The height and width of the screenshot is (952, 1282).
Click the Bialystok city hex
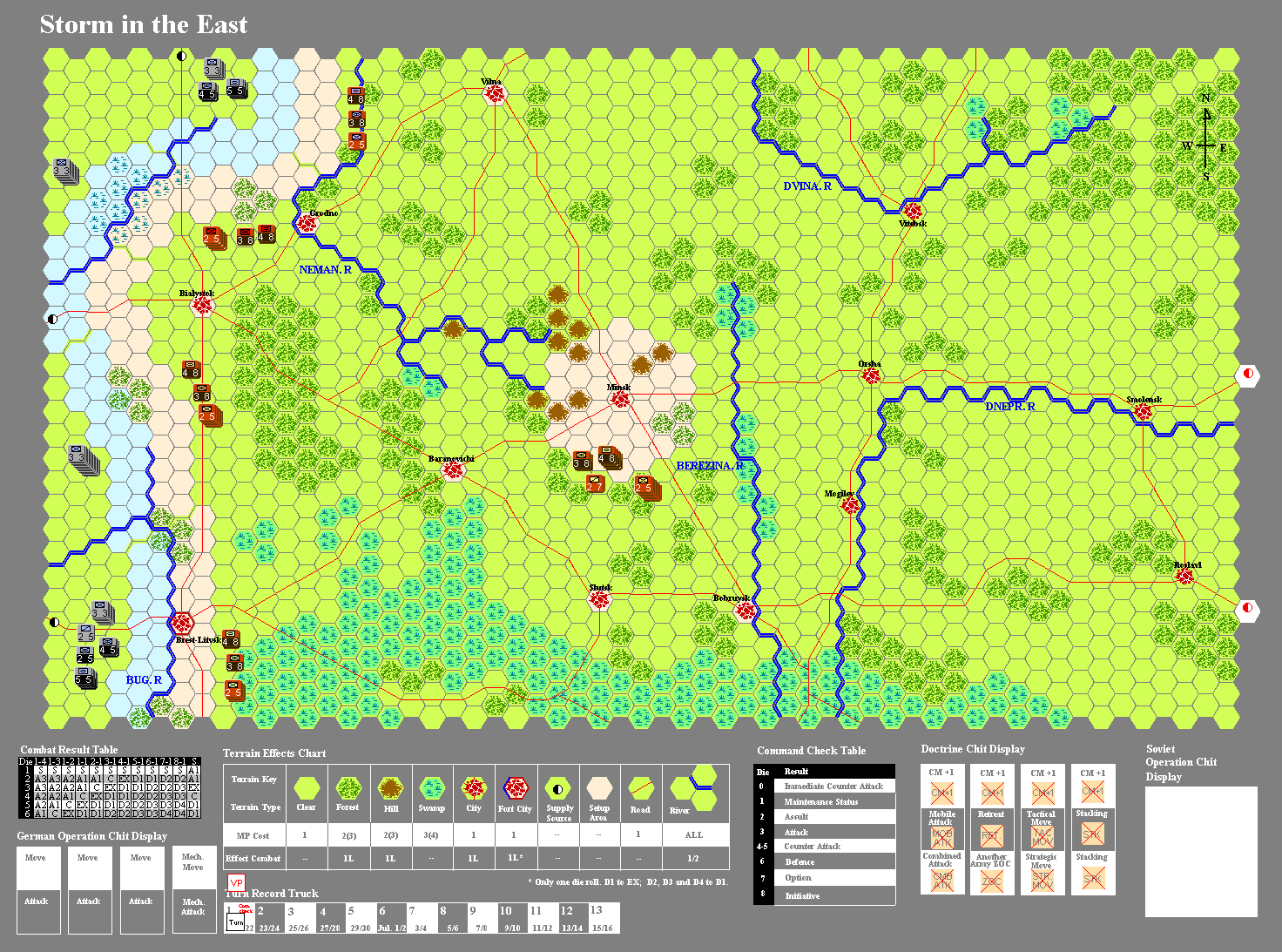click(x=202, y=305)
